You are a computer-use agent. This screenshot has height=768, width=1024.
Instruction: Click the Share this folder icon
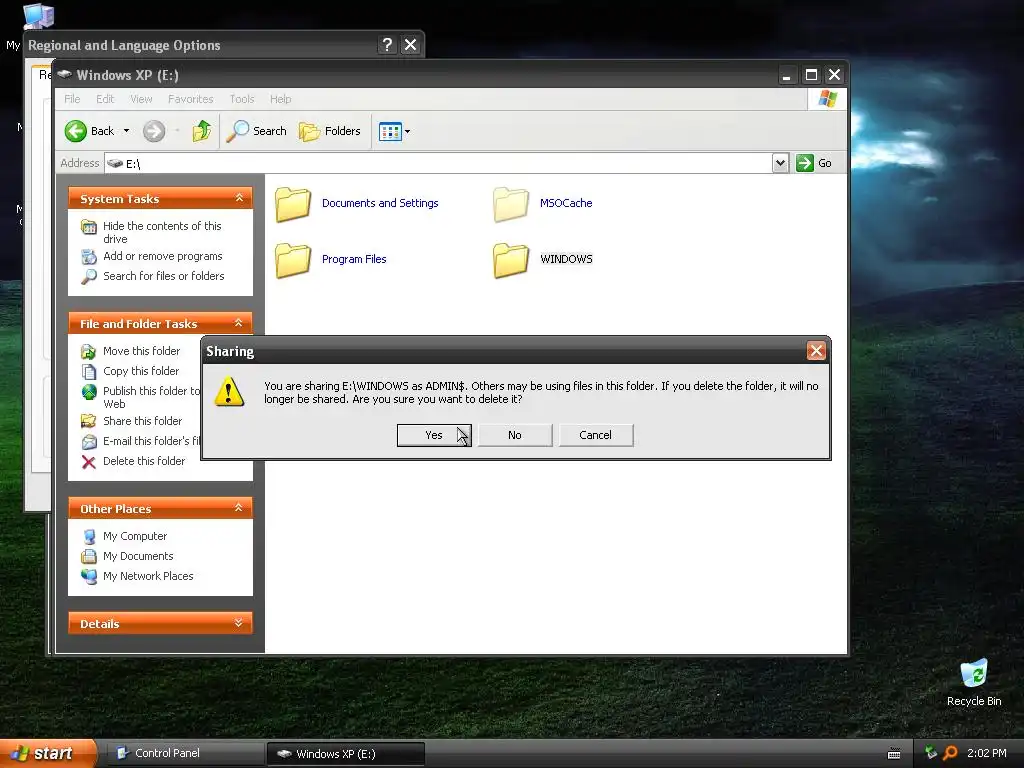[89, 422]
